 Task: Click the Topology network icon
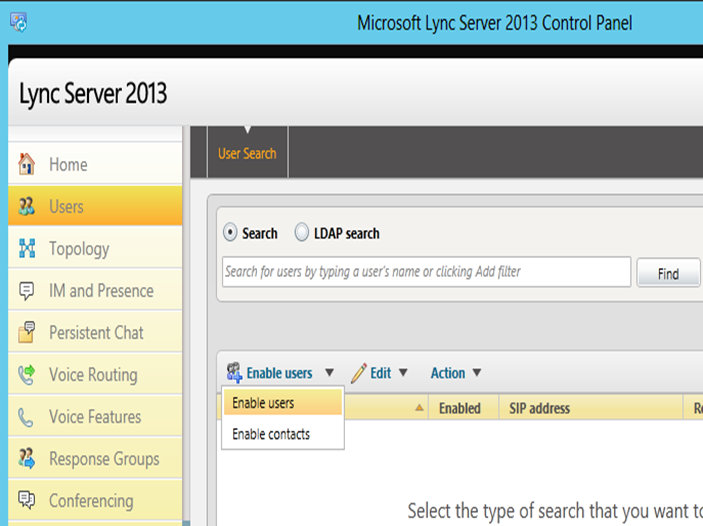coord(26,248)
